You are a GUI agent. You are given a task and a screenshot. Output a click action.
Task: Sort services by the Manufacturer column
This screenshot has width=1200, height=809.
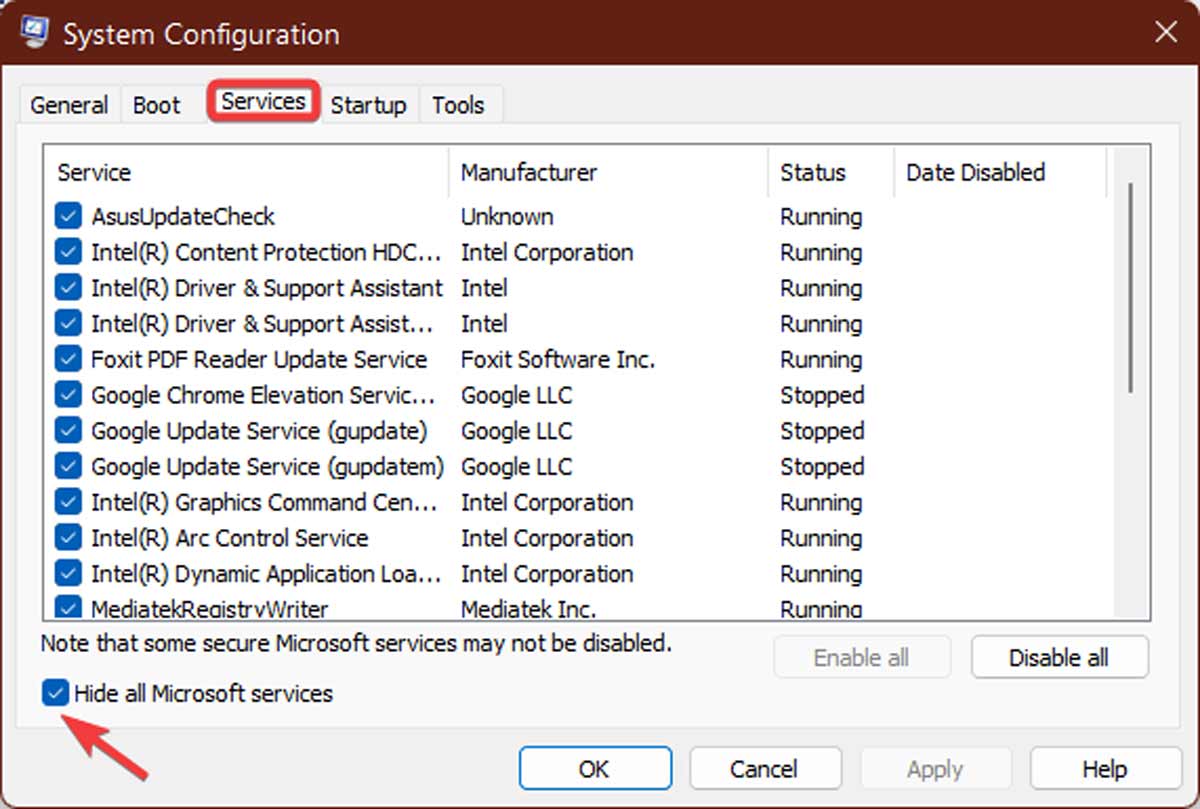click(528, 172)
